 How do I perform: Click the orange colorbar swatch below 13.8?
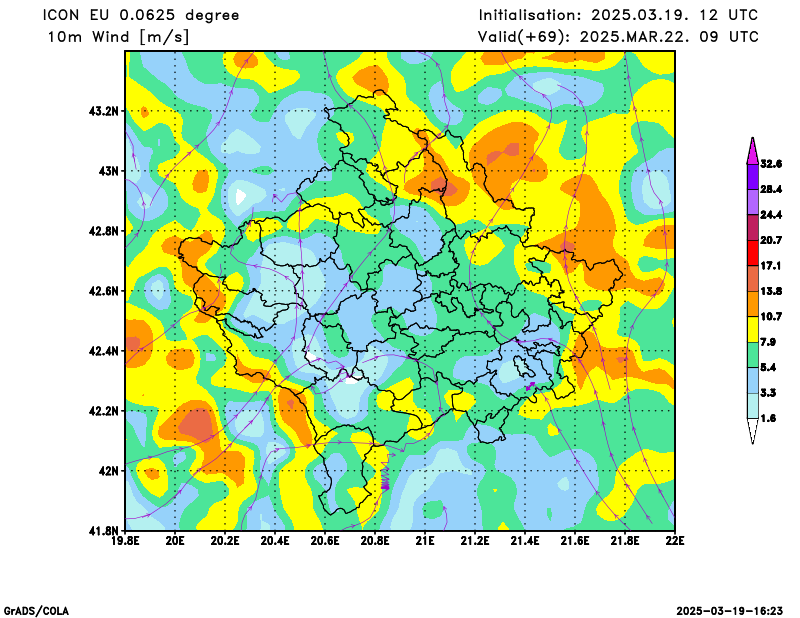coord(753,304)
